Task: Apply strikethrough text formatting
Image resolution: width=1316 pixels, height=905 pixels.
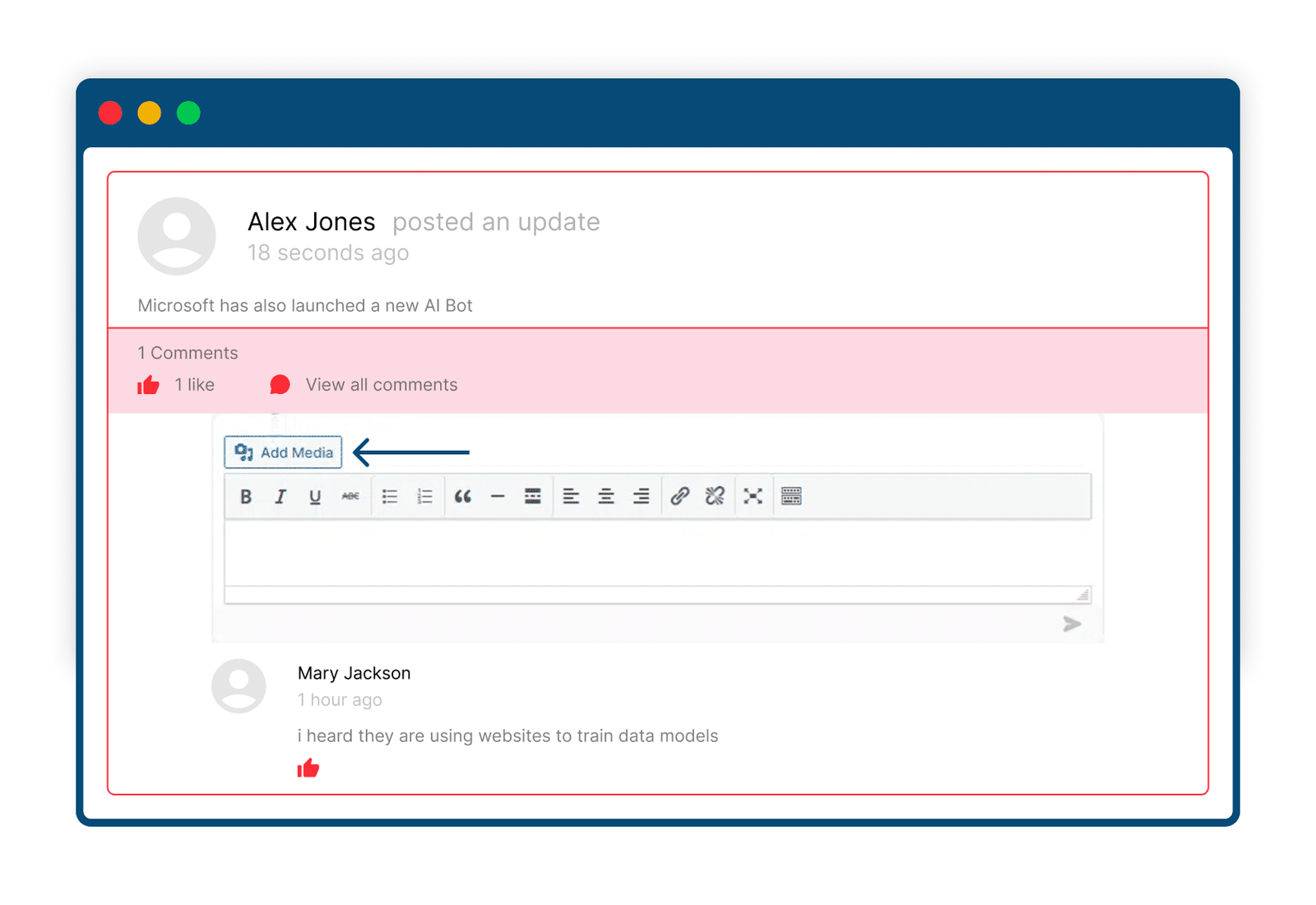Action: [350, 496]
